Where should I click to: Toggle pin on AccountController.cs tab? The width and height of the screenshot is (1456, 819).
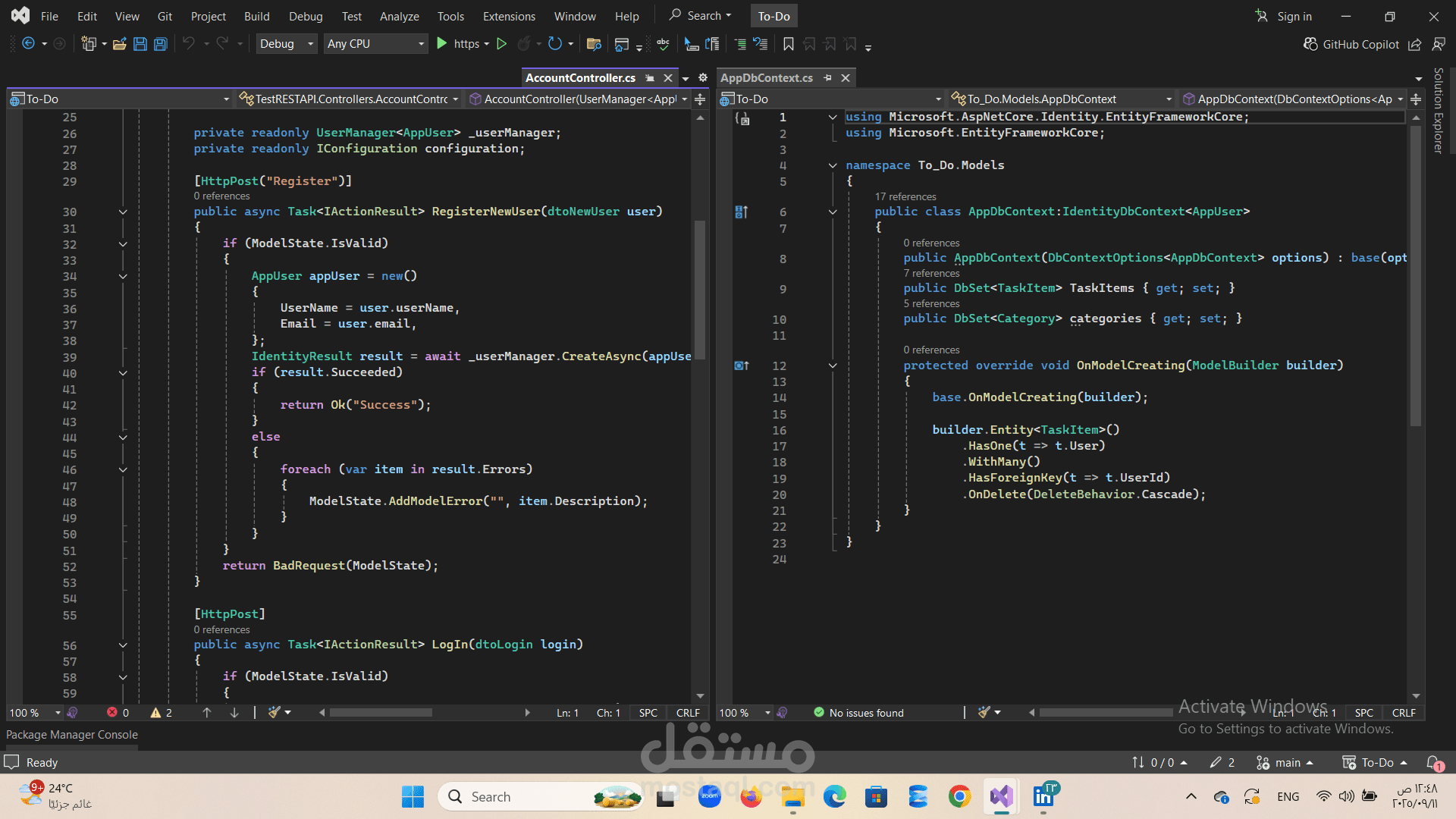click(650, 78)
